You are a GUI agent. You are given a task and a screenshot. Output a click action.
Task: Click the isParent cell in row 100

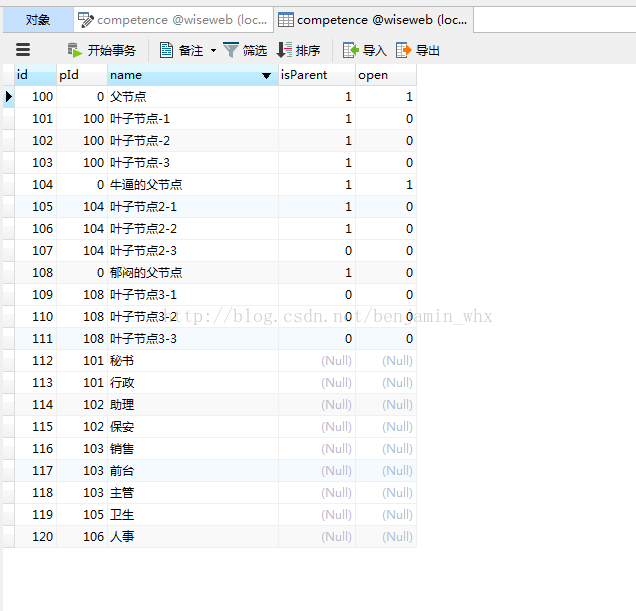tap(317, 97)
